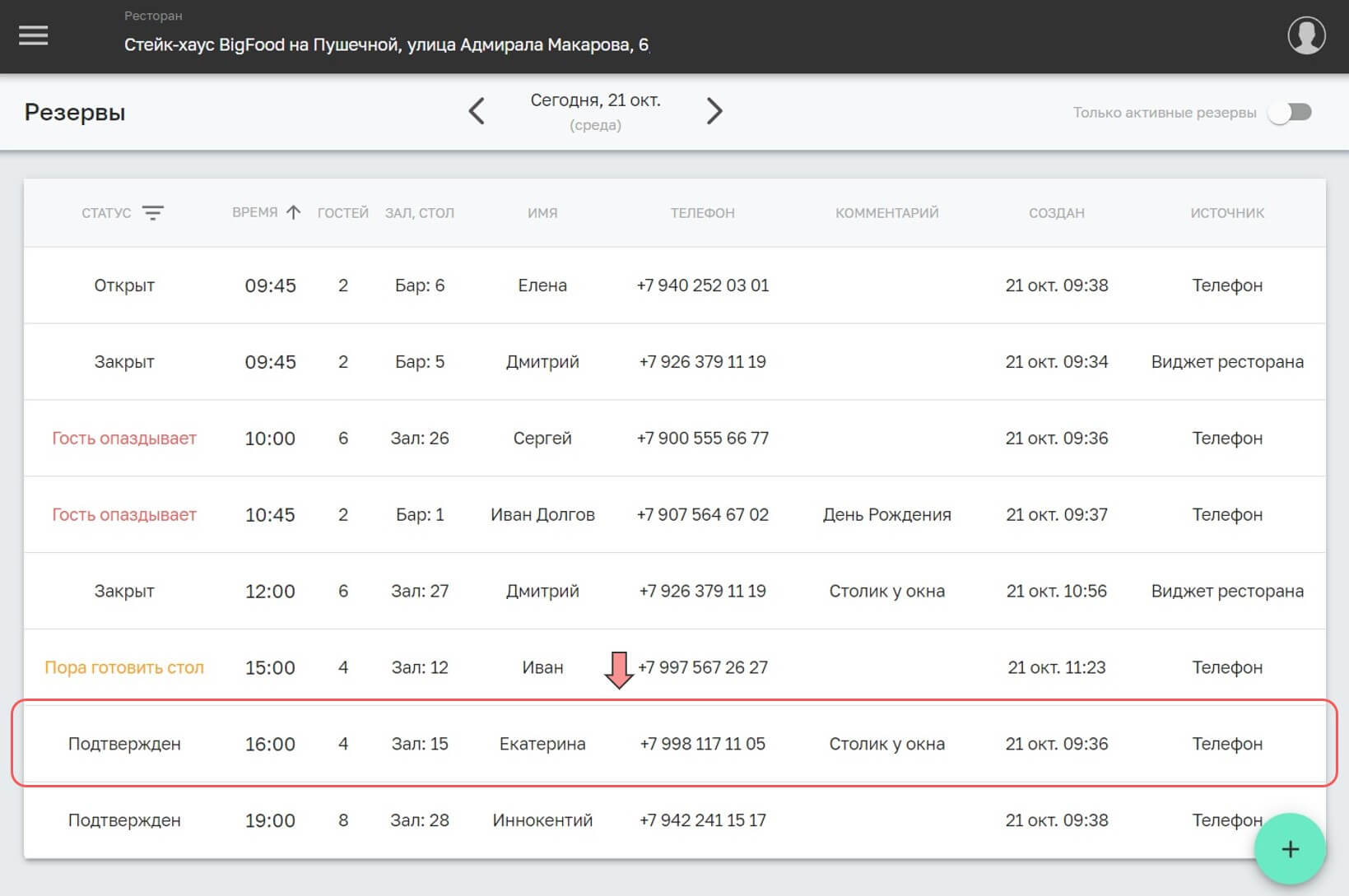The width and height of the screenshot is (1349, 896).
Task: Go to the previous day
Action: (477, 111)
